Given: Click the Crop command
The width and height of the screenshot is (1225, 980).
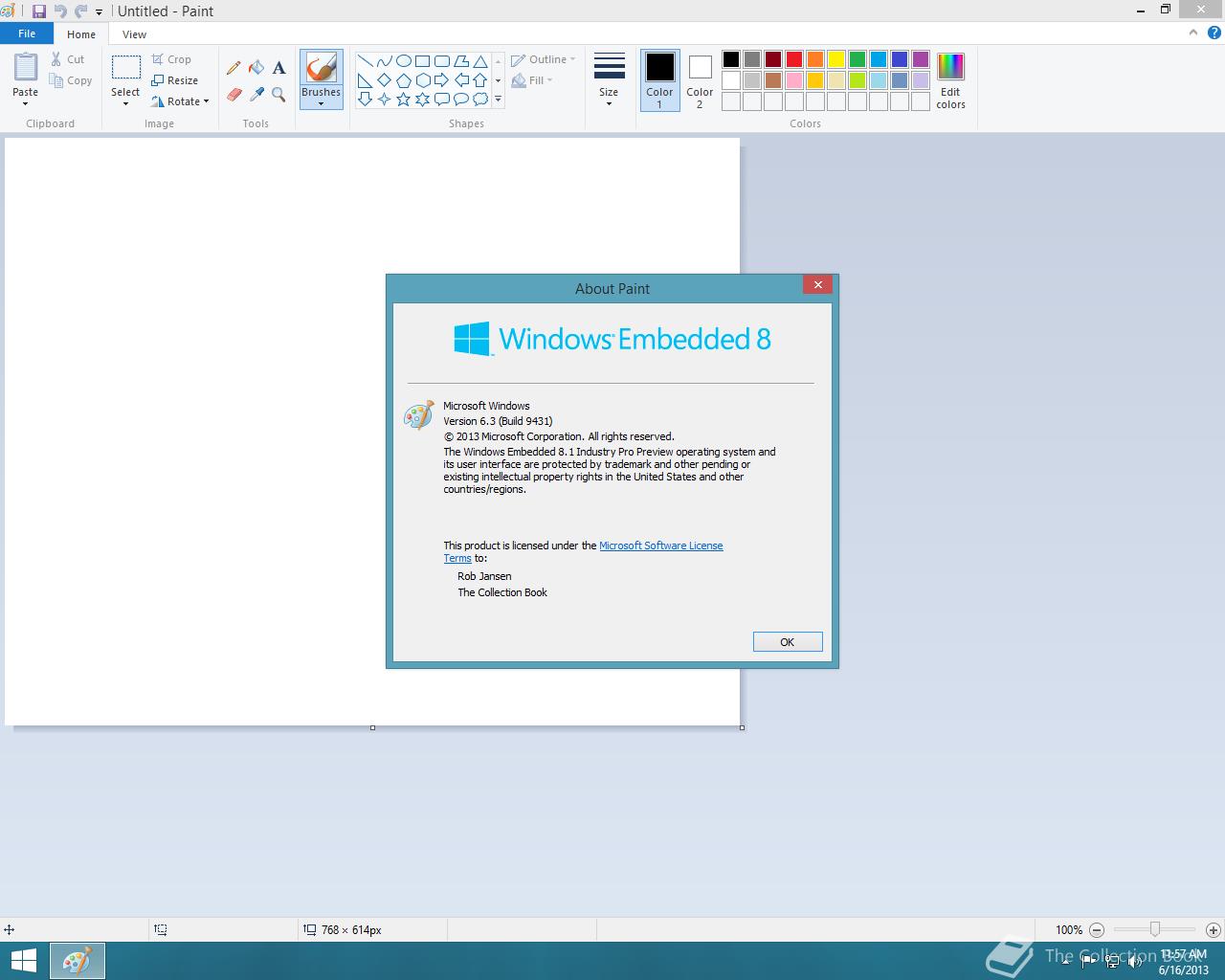Looking at the screenshot, I should click(x=171, y=59).
